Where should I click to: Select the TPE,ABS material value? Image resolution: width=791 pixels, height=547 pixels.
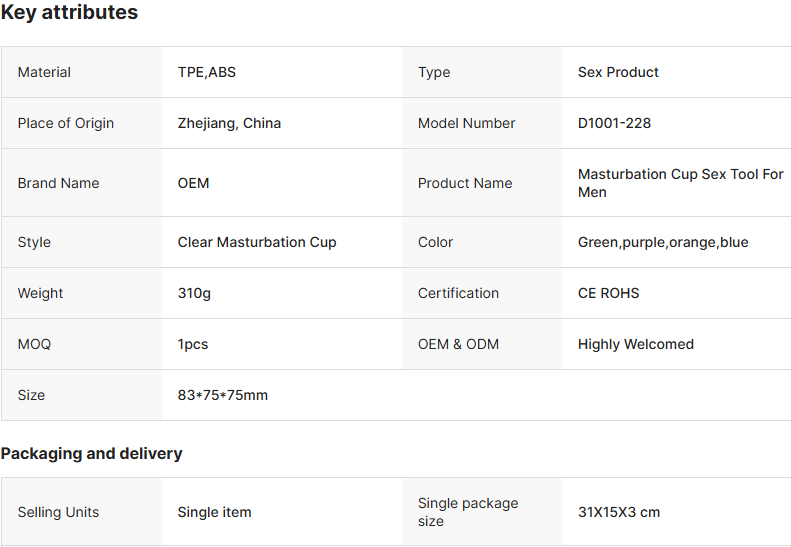(x=206, y=72)
